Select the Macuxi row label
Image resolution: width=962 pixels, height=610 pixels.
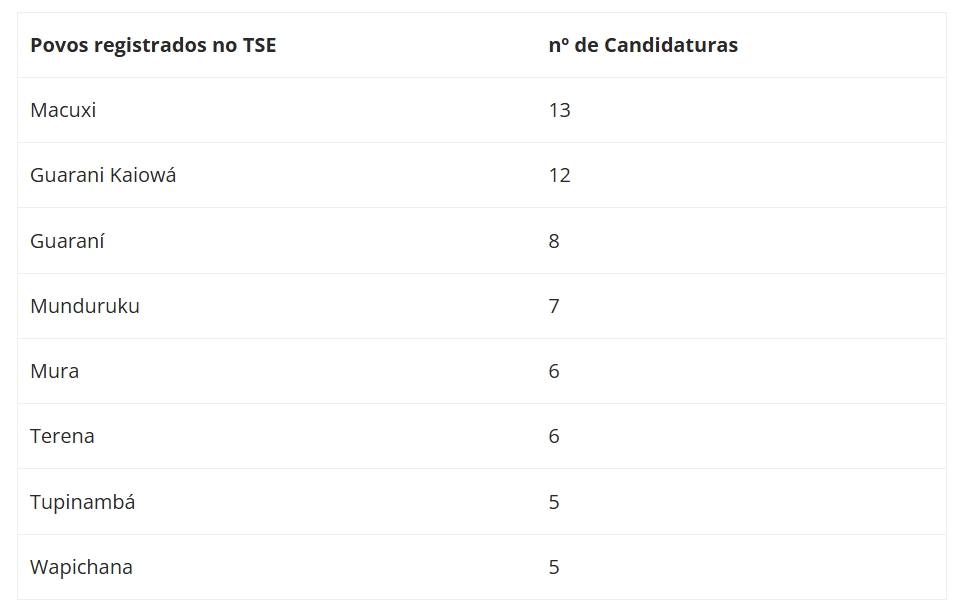[x=63, y=110]
